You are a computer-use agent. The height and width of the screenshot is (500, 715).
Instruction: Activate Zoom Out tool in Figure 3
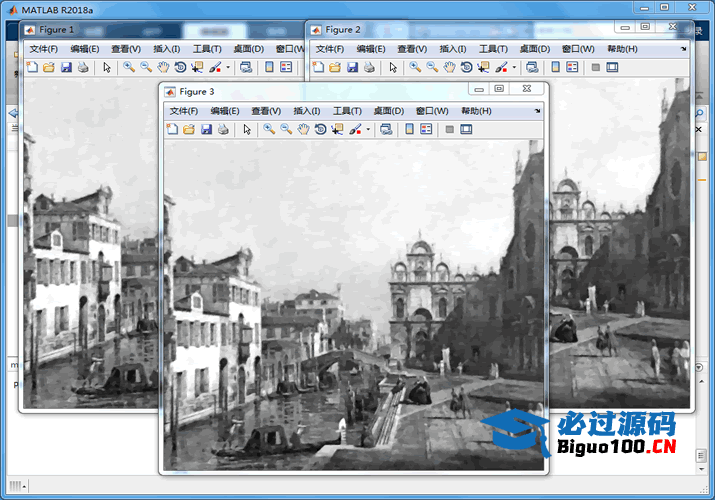click(286, 129)
